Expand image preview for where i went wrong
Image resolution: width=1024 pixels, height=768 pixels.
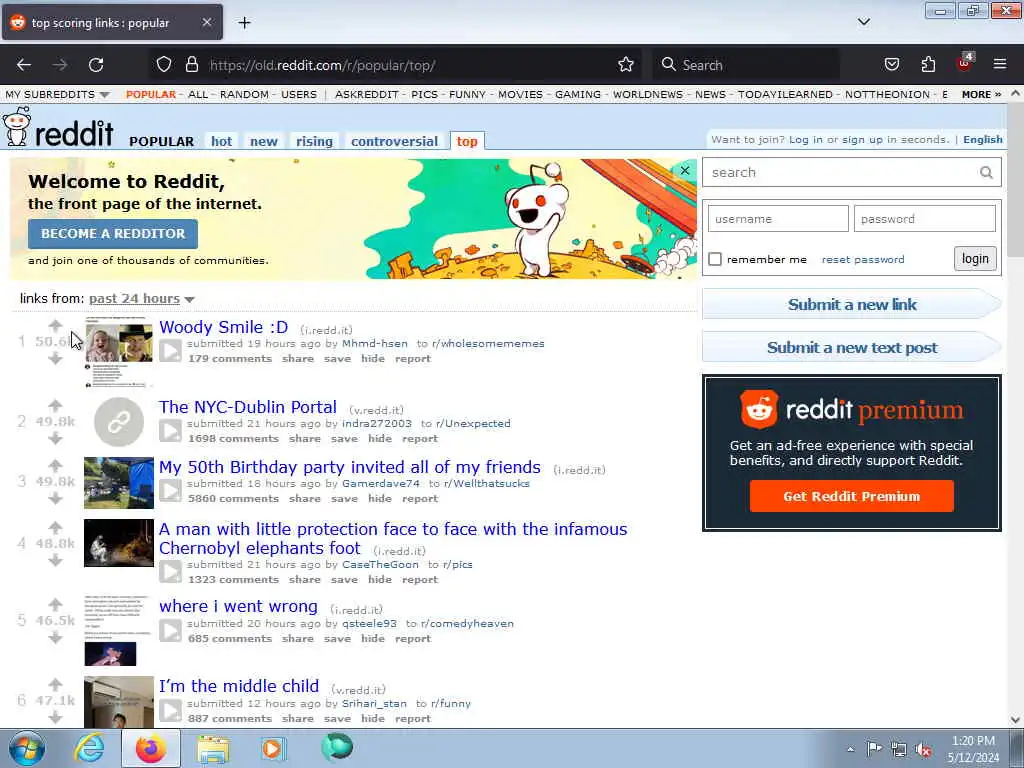170,631
